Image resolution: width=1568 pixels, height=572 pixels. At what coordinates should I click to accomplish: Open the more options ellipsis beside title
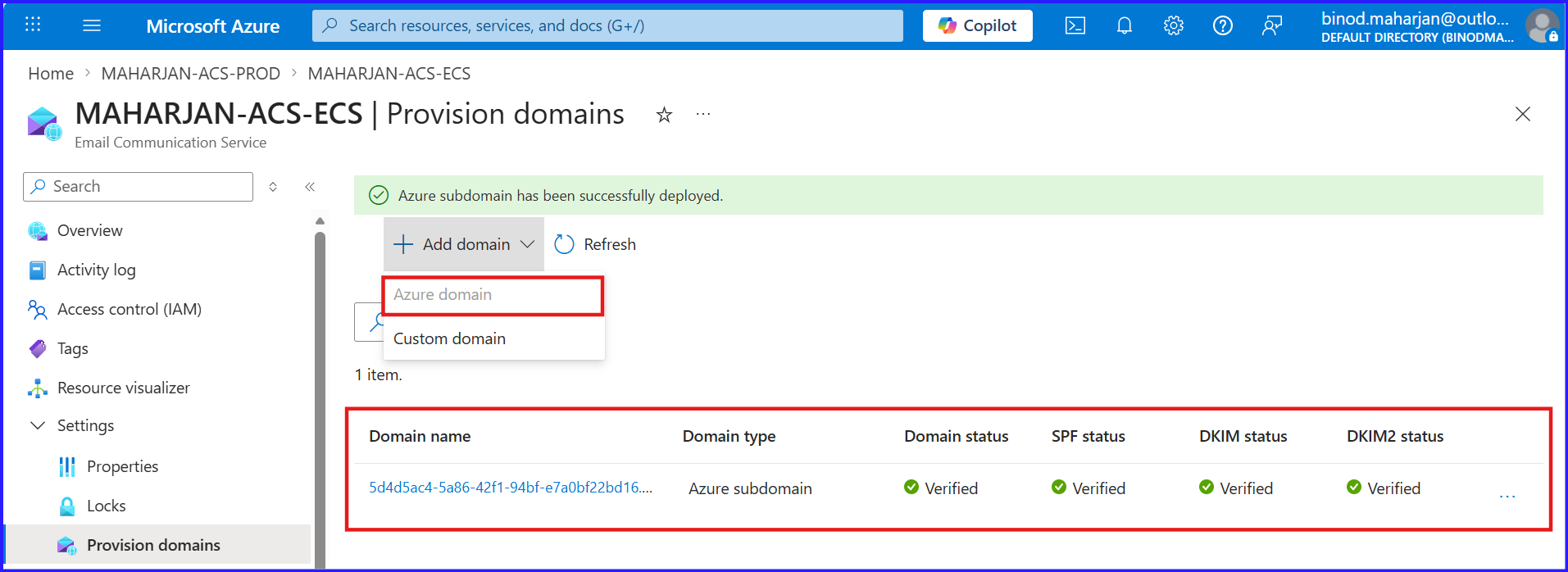pyautogui.click(x=703, y=114)
